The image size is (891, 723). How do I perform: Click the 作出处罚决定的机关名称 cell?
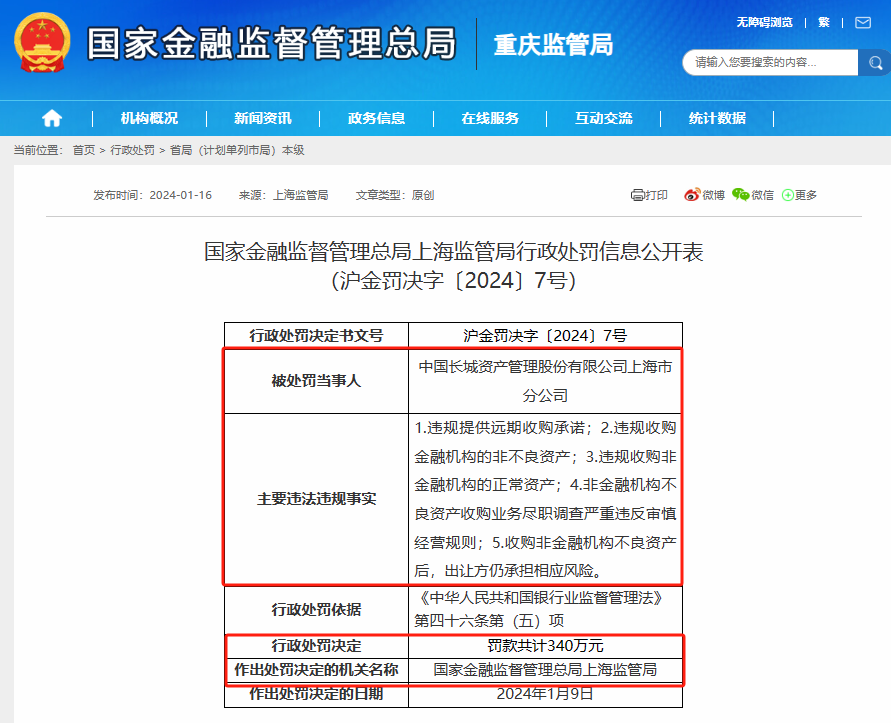pyautogui.click(x=317, y=670)
